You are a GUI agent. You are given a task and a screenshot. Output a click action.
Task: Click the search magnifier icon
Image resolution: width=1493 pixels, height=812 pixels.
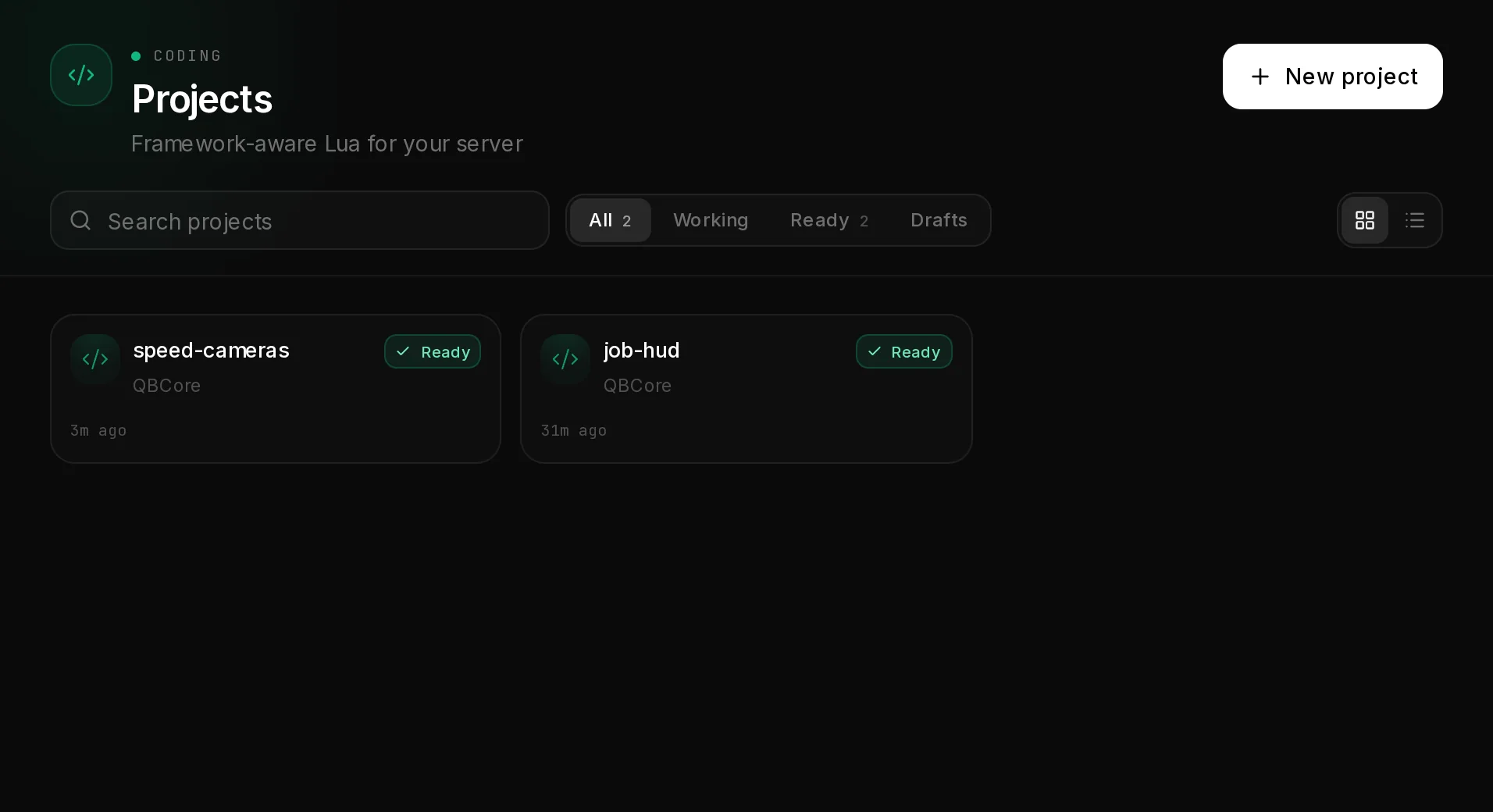[80, 220]
